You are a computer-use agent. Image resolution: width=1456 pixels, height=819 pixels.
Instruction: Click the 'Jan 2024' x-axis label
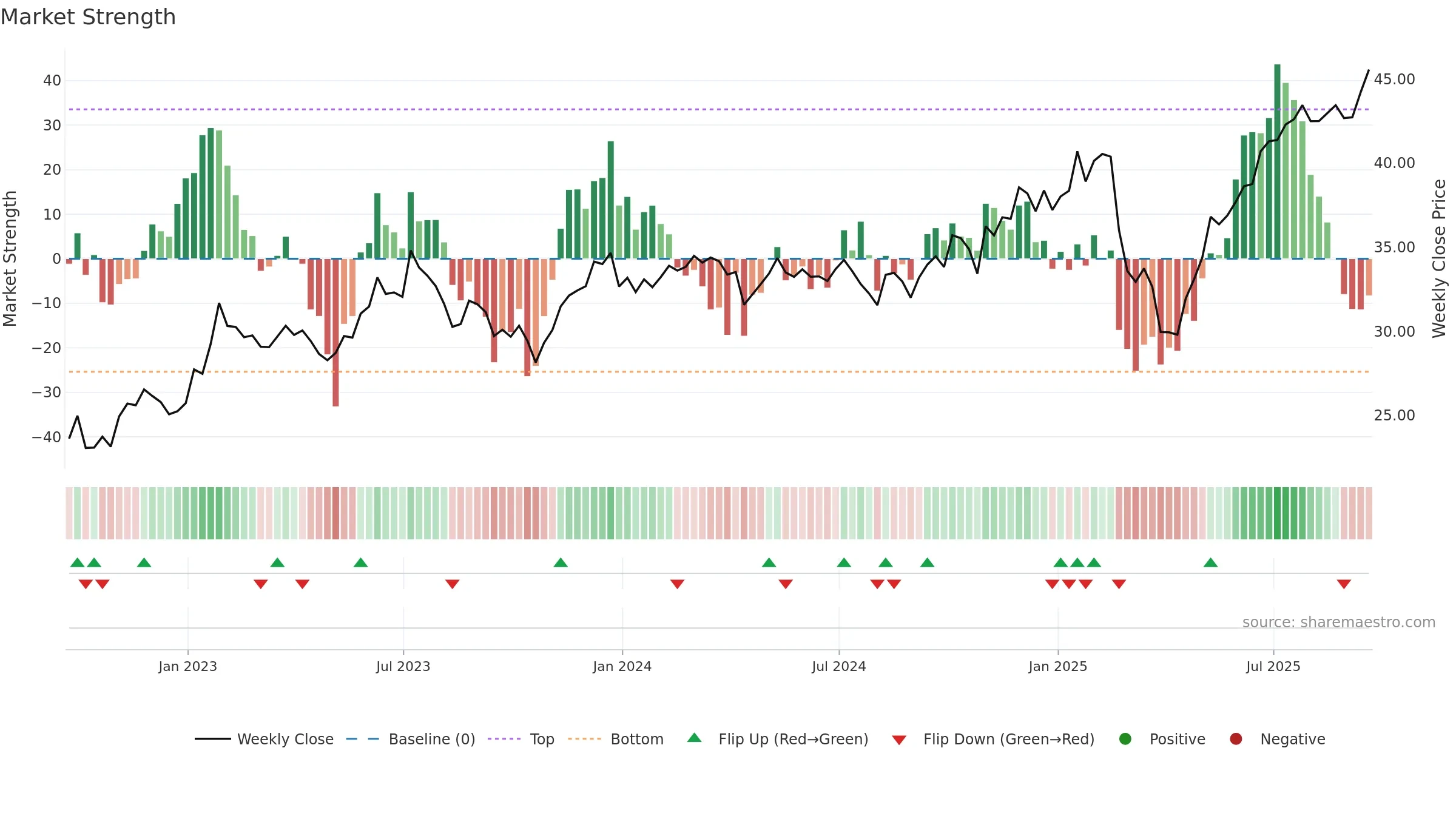(622, 666)
